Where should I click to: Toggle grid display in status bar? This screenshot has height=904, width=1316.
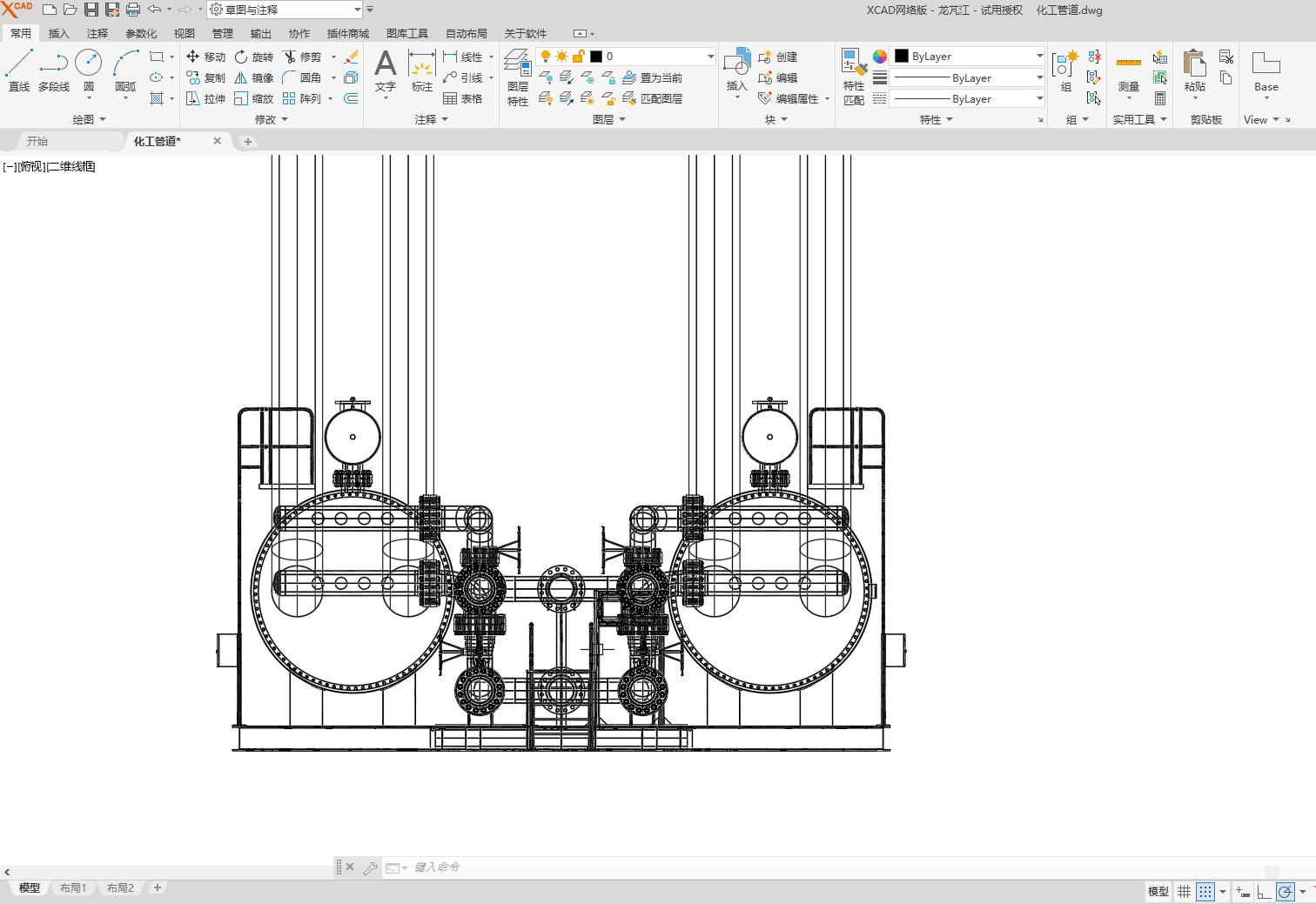point(1185,891)
